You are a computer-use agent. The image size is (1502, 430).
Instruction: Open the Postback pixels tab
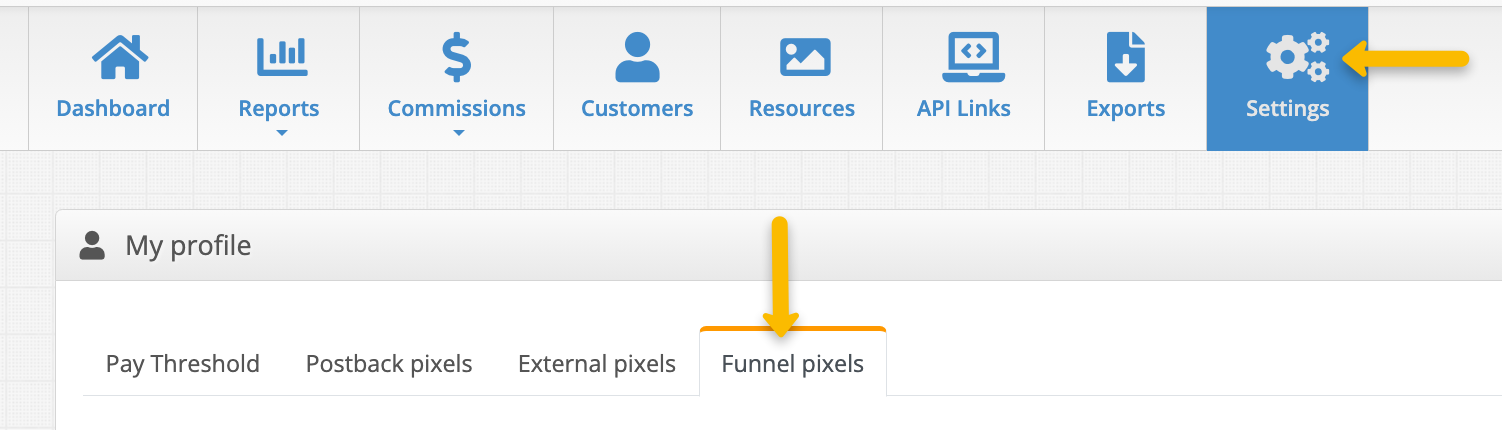[389, 364]
